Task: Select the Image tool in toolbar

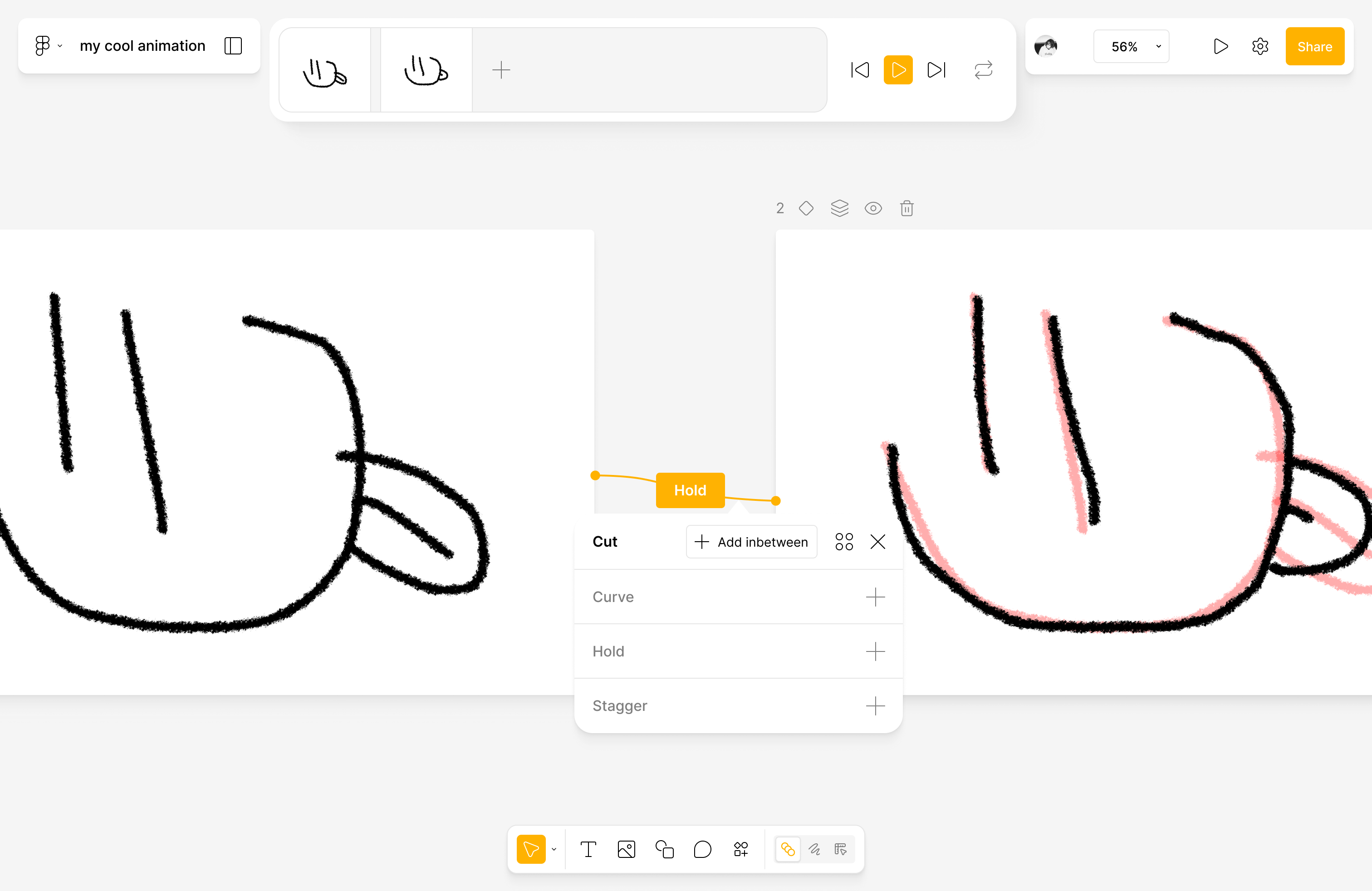Action: coord(626,849)
